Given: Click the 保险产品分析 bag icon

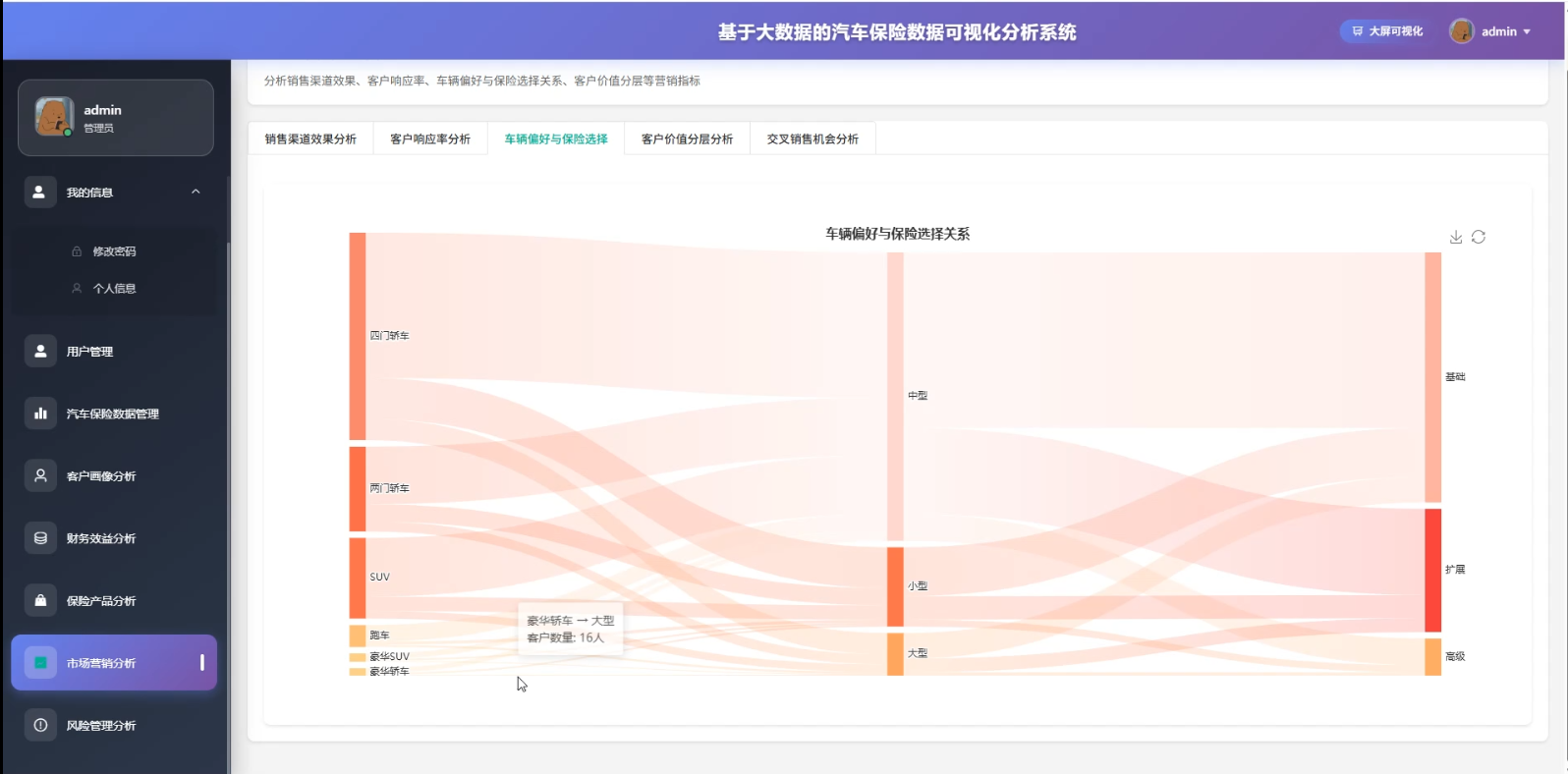Looking at the screenshot, I should pos(40,600).
